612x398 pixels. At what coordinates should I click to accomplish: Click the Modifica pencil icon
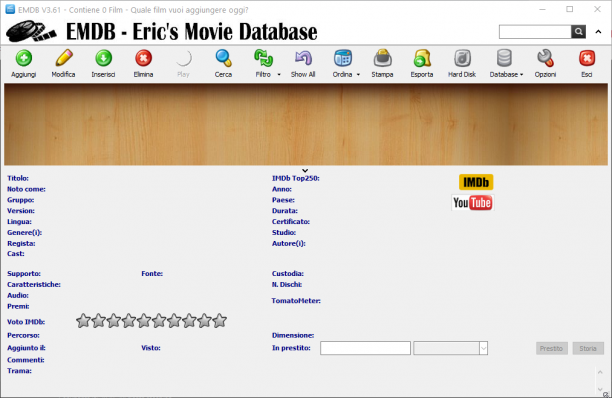click(x=64, y=58)
